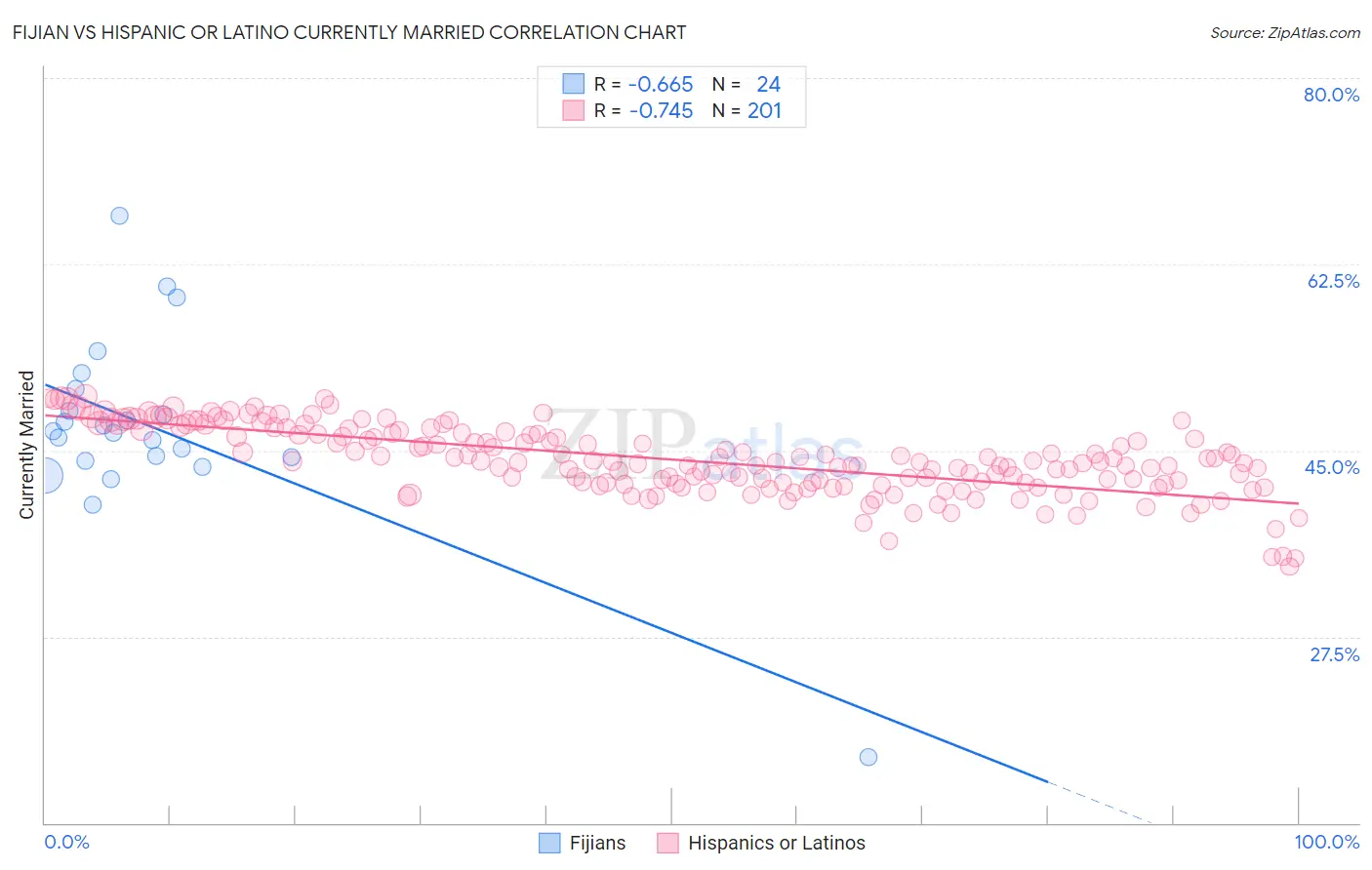Image resolution: width=1372 pixels, height=870 pixels.
Task: Select the Hispanics or Latinos legend label
Action: (777, 843)
